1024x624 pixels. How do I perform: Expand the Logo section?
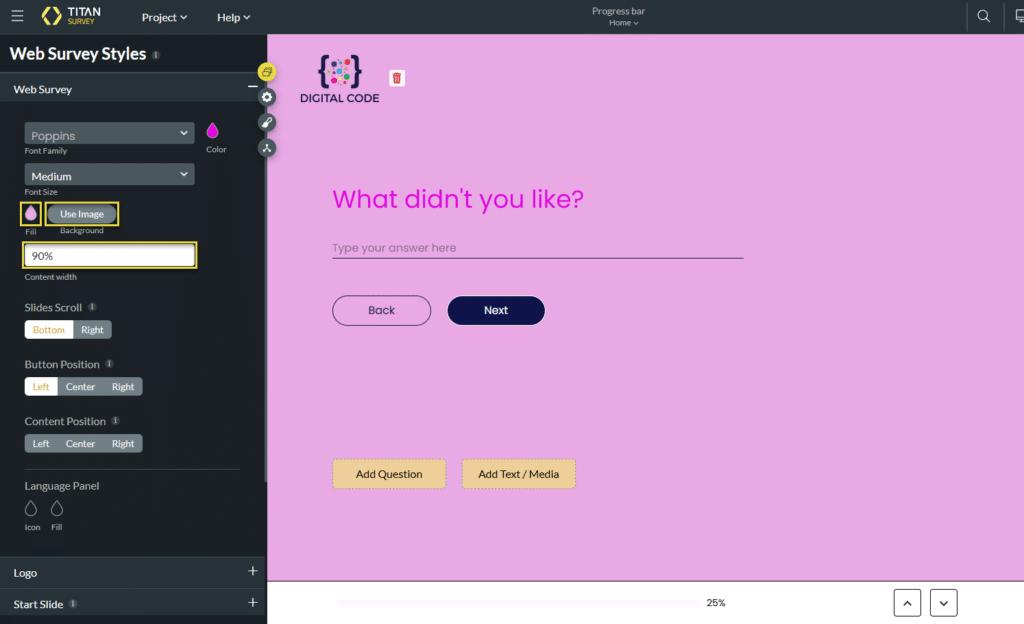point(252,572)
